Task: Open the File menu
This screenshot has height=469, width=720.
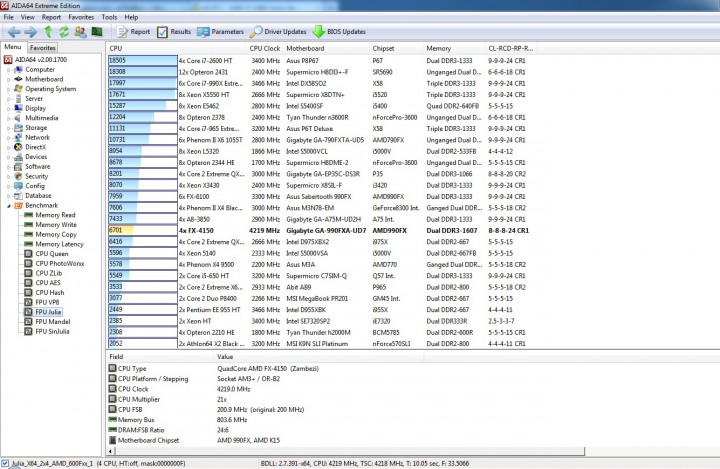Action: pos(9,17)
